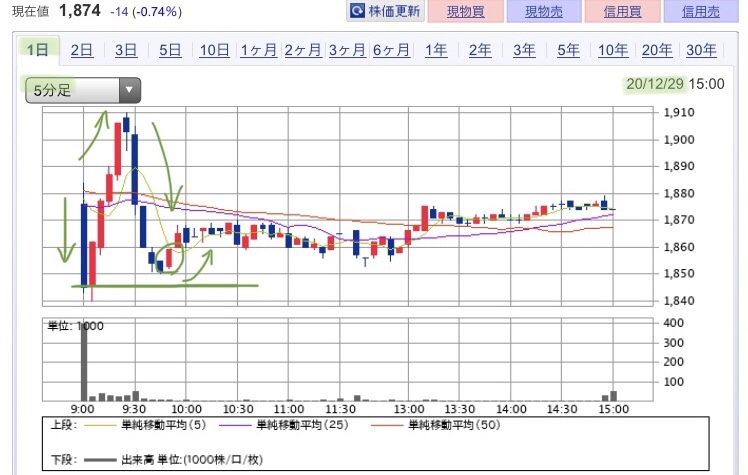View the 20年 chart range

657,50
